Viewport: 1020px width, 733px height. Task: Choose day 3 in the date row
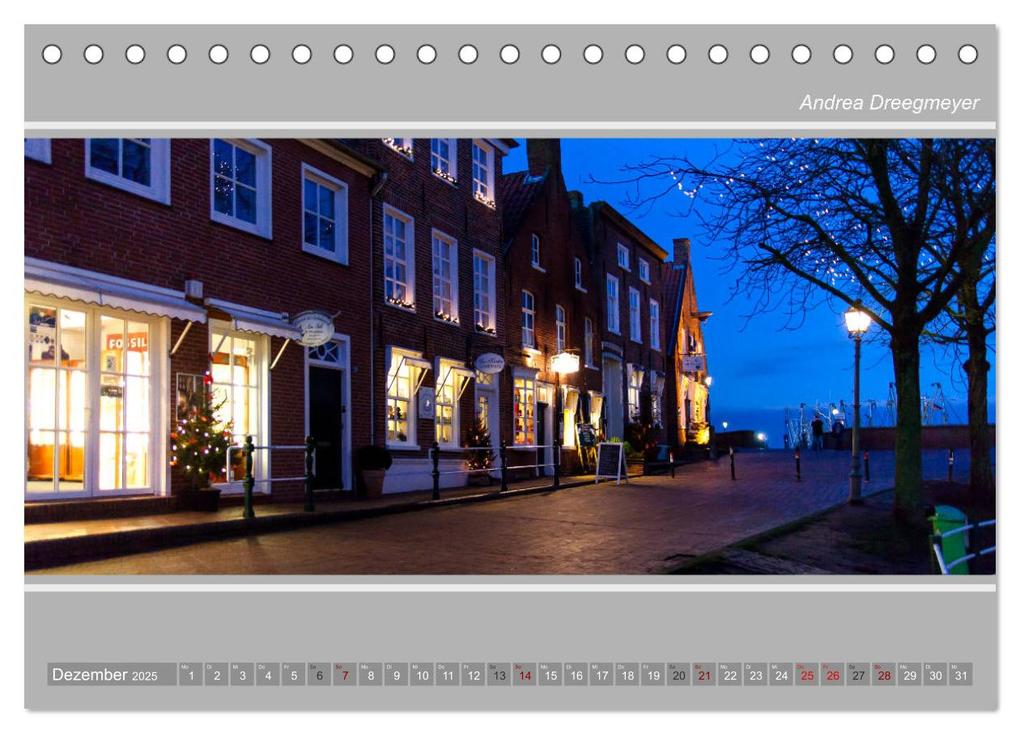pyautogui.click(x=242, y=674)
